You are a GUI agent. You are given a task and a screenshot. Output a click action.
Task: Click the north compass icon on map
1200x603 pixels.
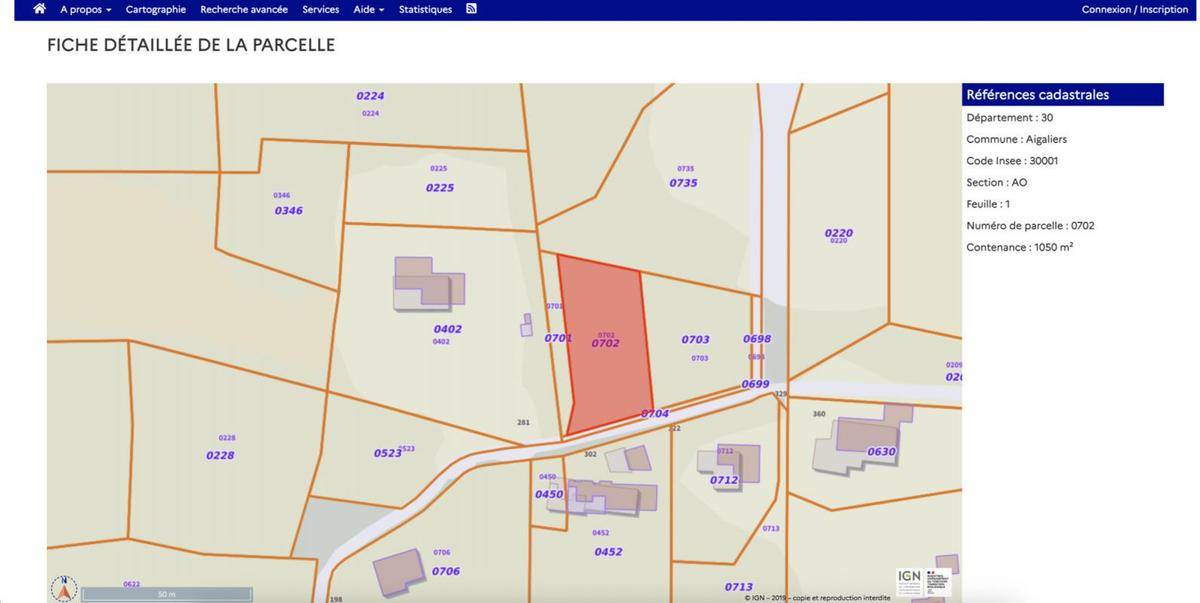[x=64, y=589]
